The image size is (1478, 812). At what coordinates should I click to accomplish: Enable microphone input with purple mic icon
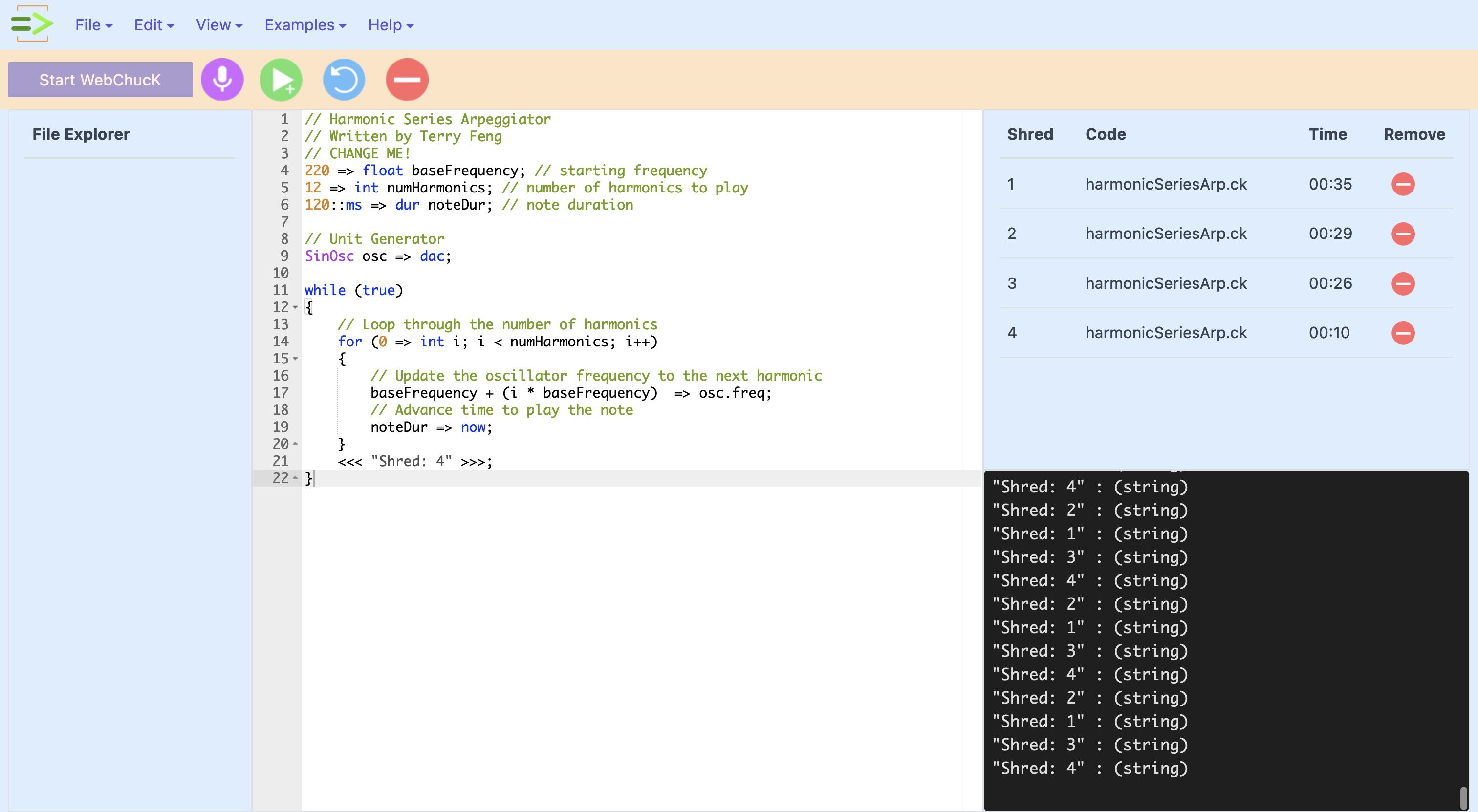pos(222,80)
